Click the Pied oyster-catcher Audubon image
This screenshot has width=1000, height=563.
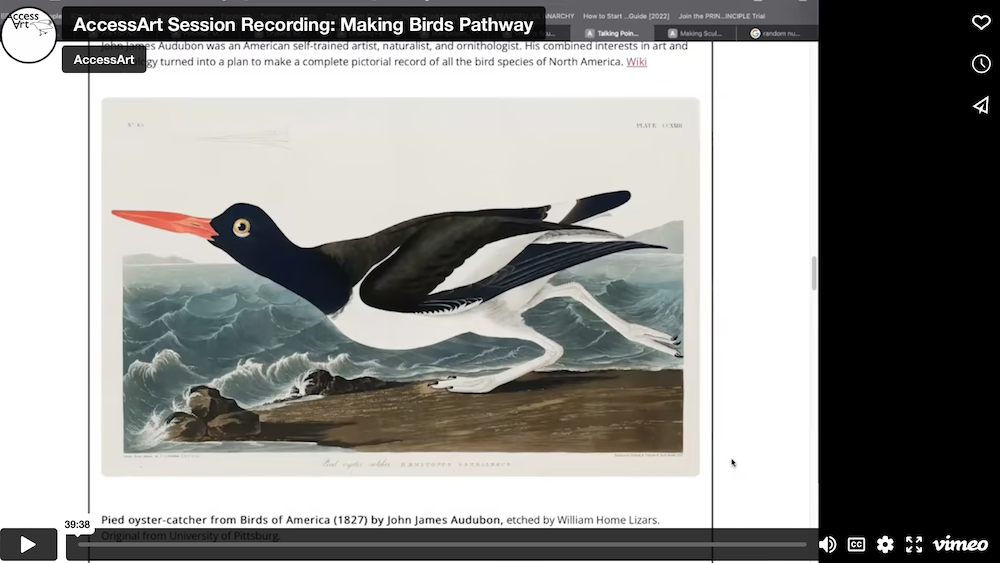click(x=401, y=287)
